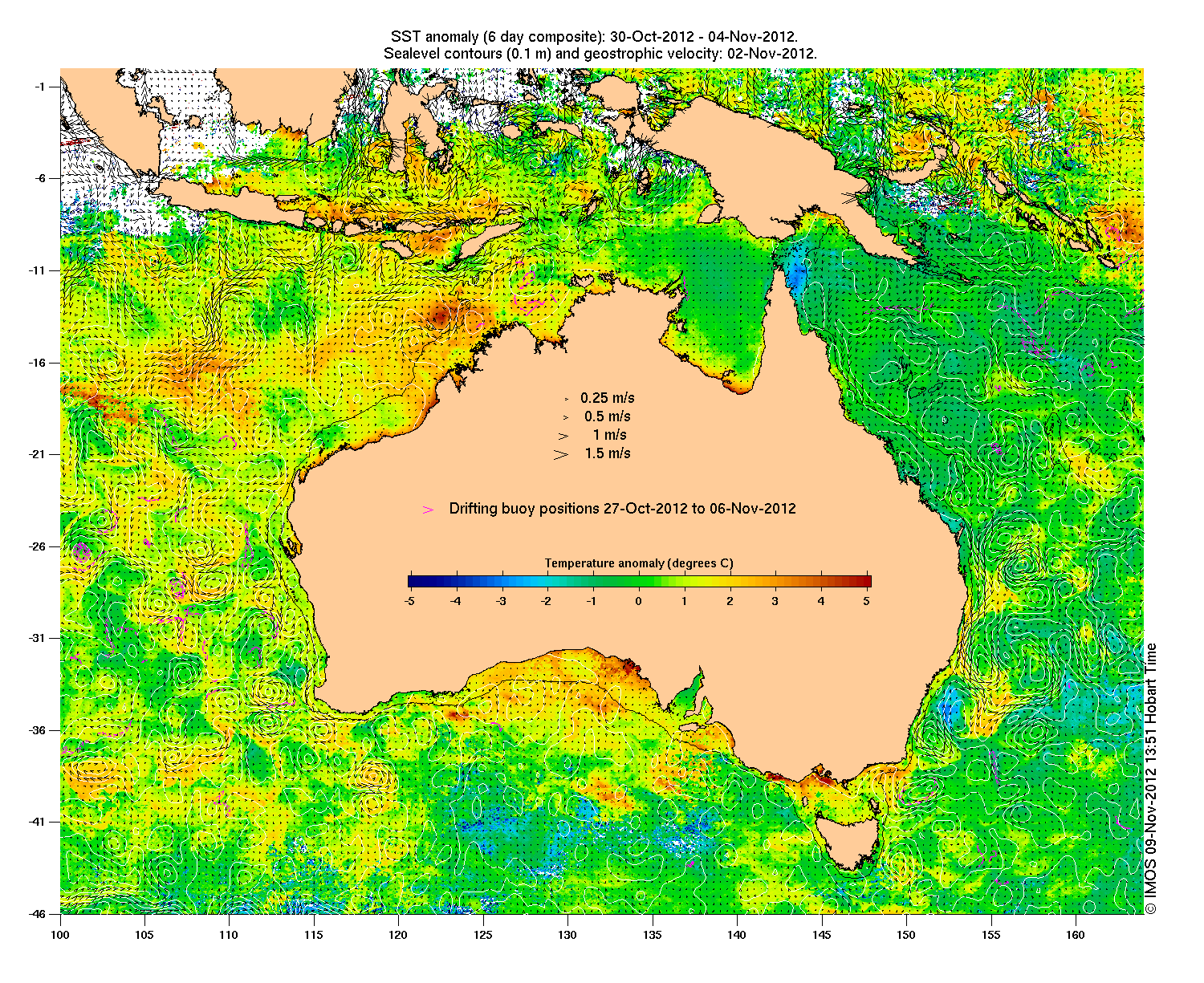Pick the green zero-anomaly section of the colorbar

pyautogui.click(x=639, y=582)
